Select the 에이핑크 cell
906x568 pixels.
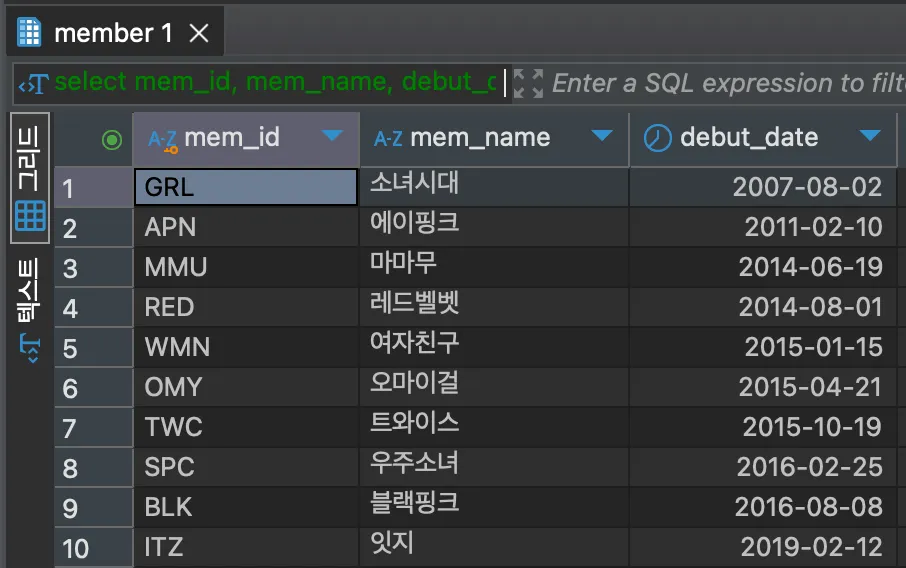coord(494,228)
